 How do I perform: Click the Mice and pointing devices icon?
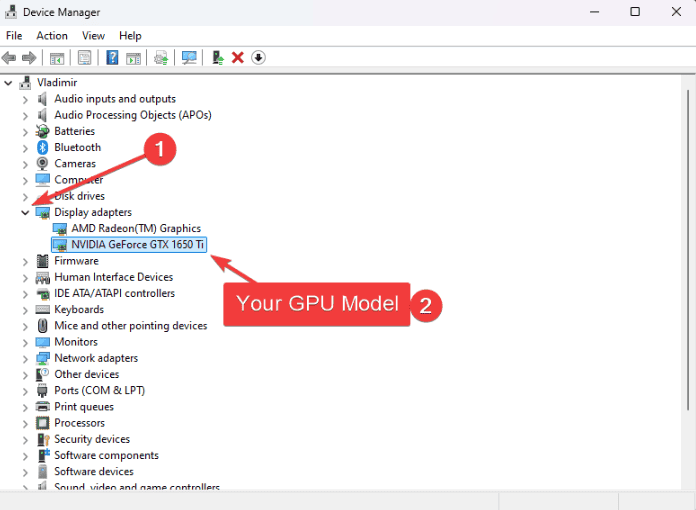pyautogui.click(x=43, y=326)
